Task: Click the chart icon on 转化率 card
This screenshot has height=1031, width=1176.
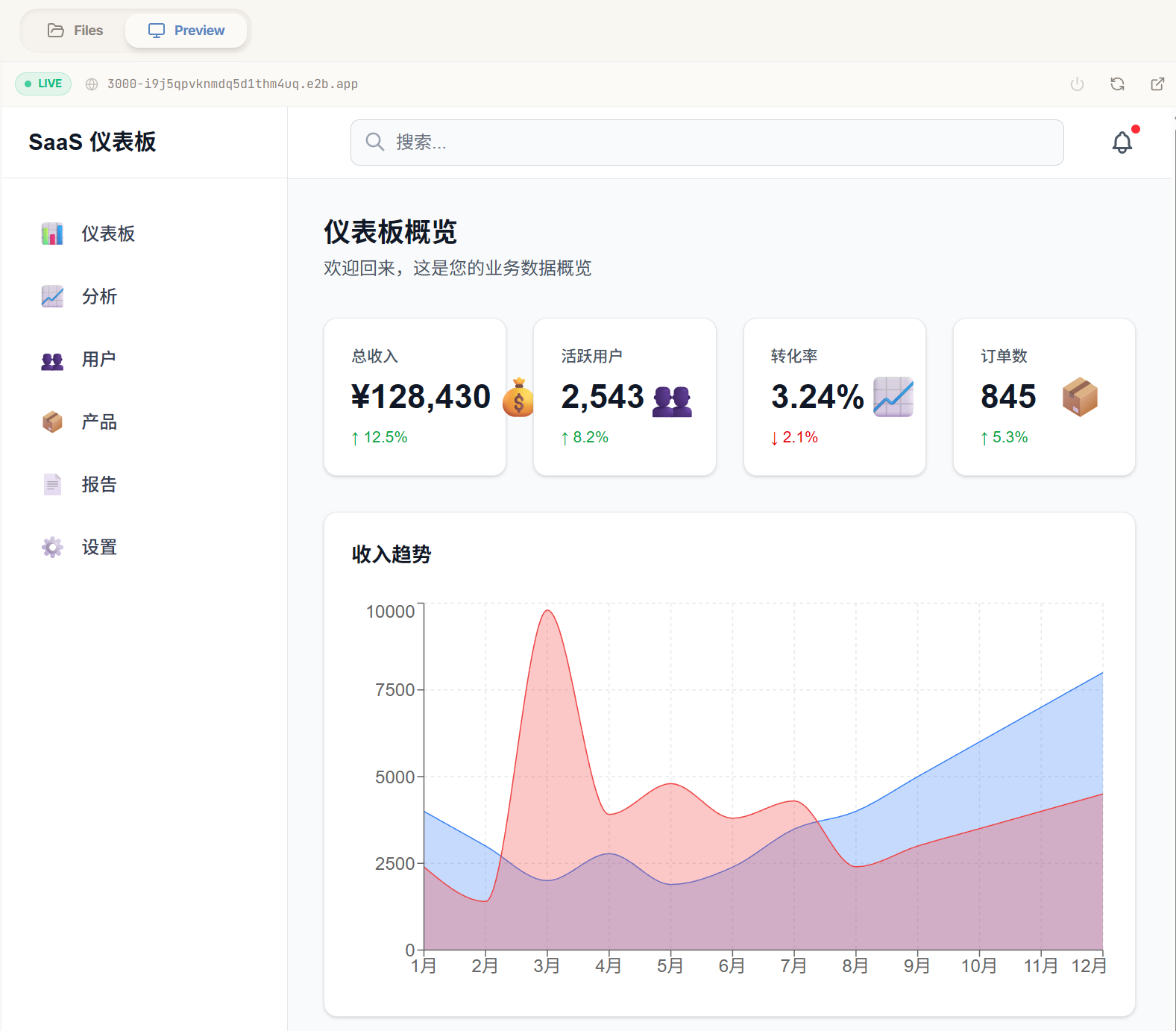Action: coord(893,397)
